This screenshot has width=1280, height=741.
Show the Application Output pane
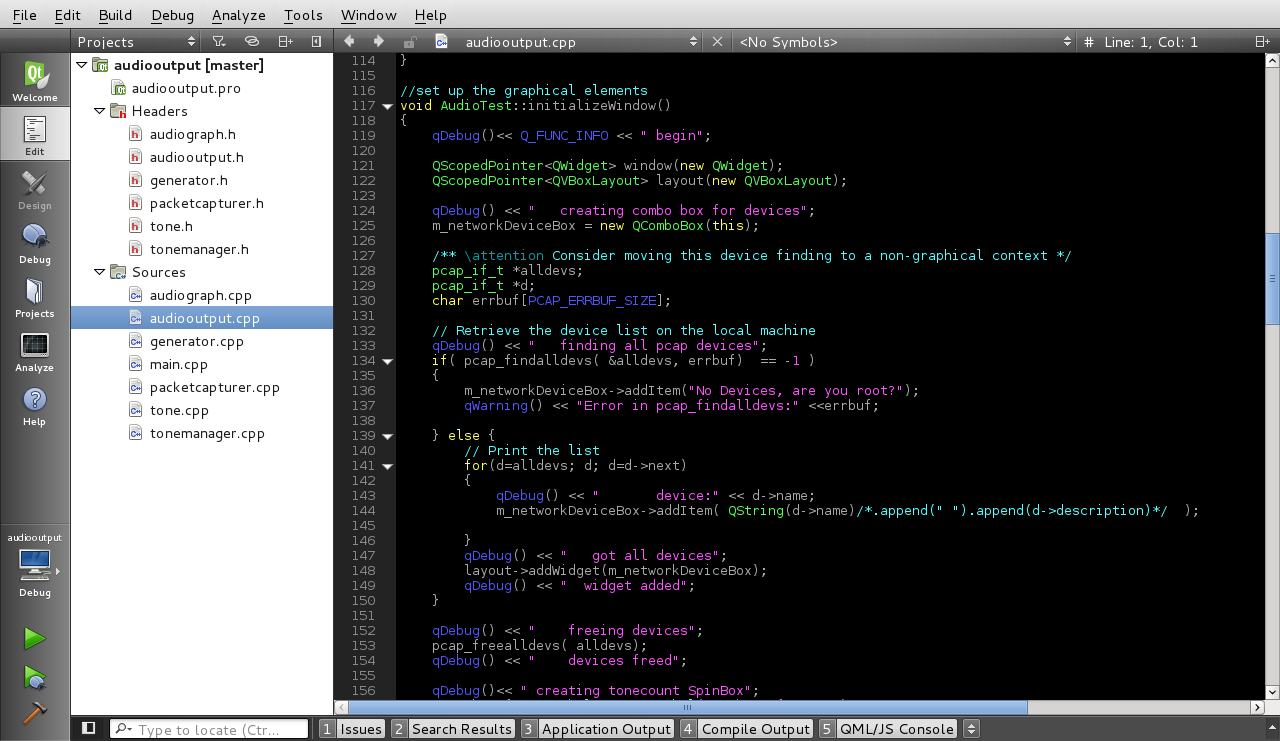597,729
